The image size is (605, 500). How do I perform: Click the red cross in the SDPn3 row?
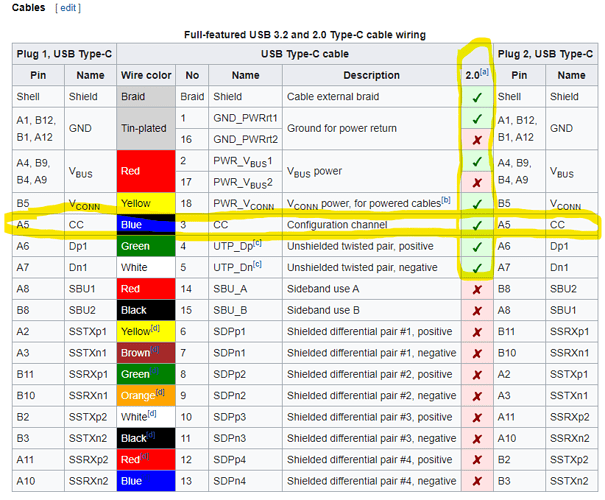tap(477, 439)
